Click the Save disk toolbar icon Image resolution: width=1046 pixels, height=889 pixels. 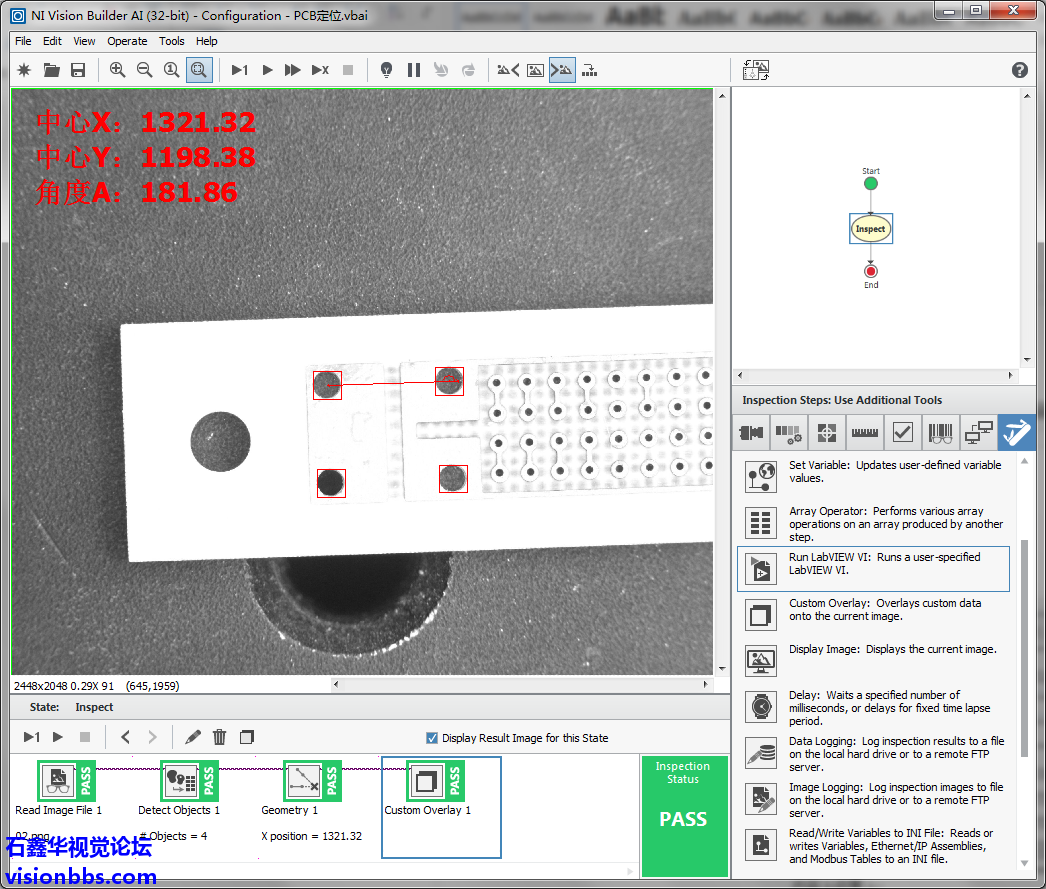click(78, 70)
